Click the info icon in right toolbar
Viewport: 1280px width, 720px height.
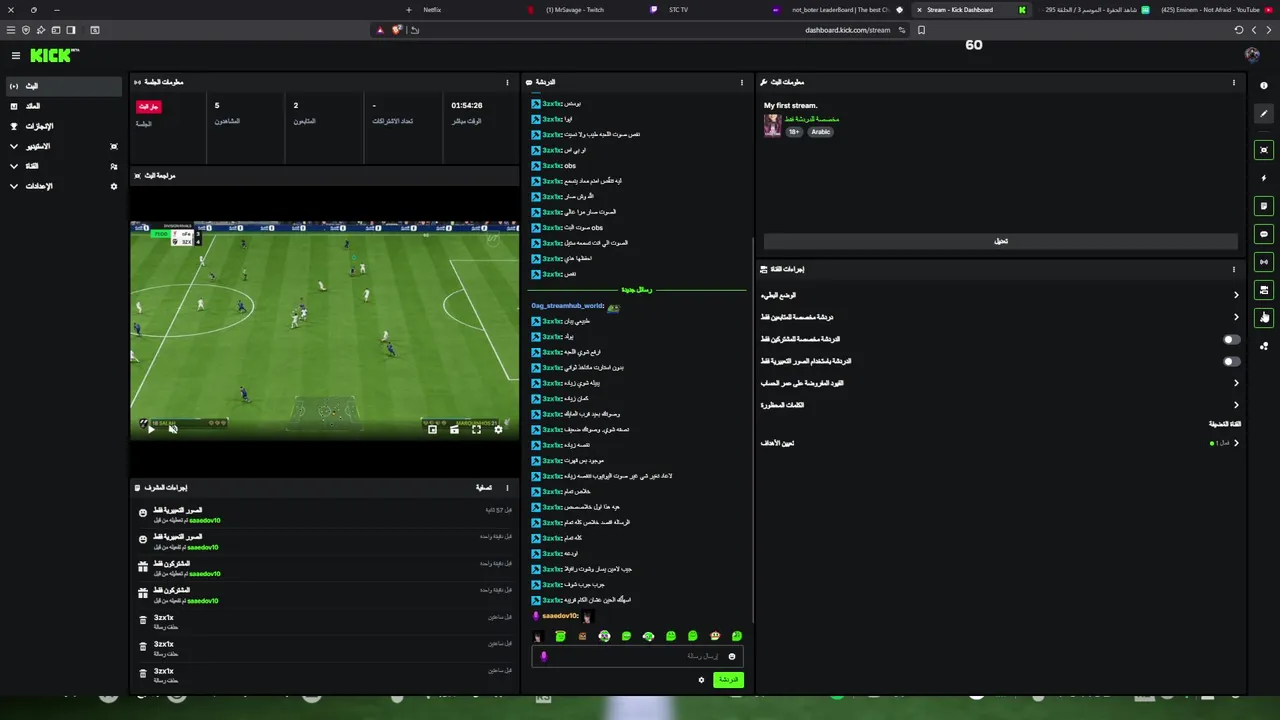1264,86
